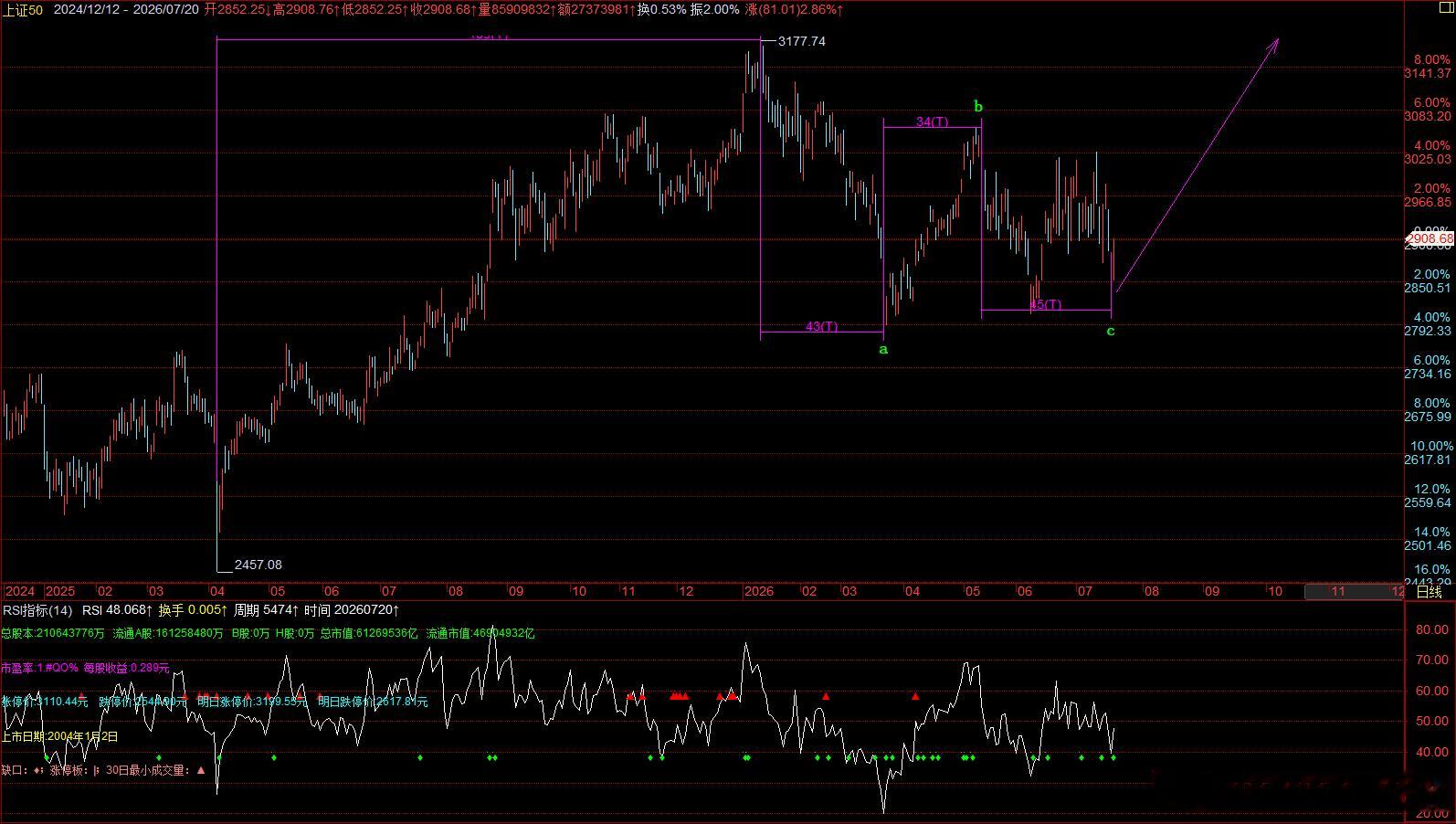Click the green wave label a
Screen dimensions: 1456x824
click(x=883, y=349)
